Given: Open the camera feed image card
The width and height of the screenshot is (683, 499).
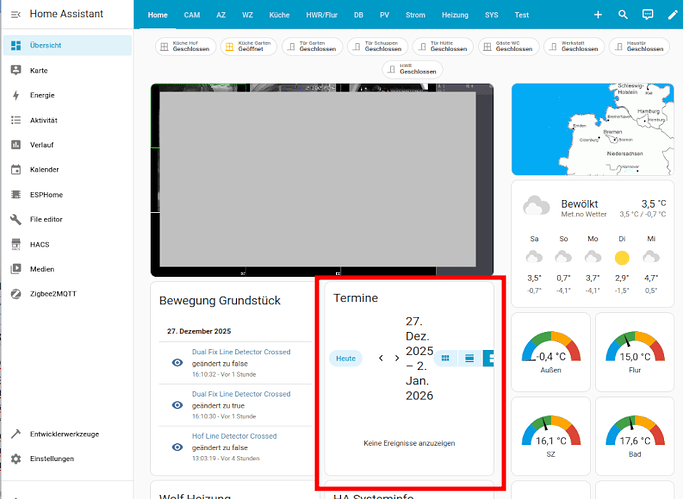Looking at the screenshot, I should [x=322, y=180].
